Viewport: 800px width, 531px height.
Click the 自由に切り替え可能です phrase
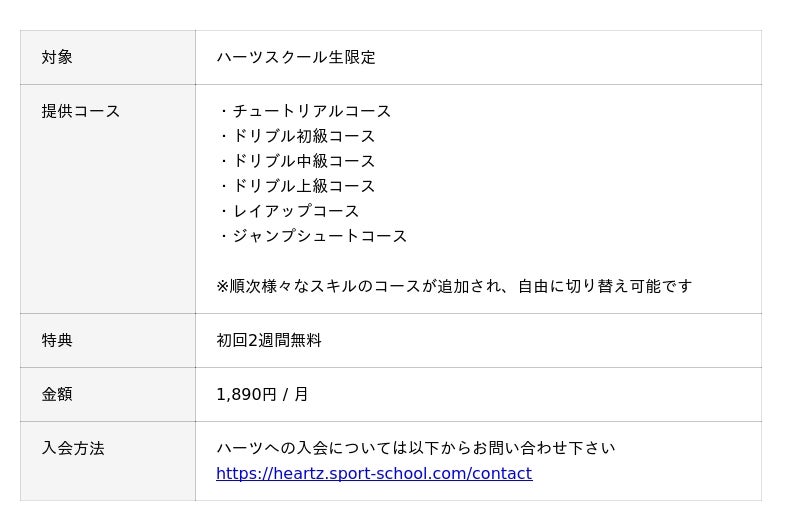click(x=605, y=286)
